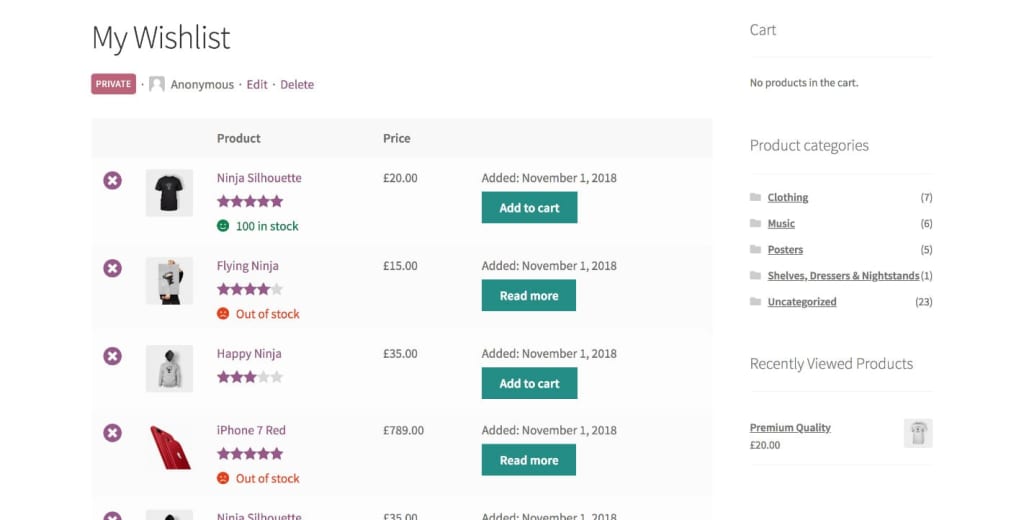Click Flying Ninja's red sad-face stock icon
Screen dimensions: 1024x520
(x=223, y=314)
